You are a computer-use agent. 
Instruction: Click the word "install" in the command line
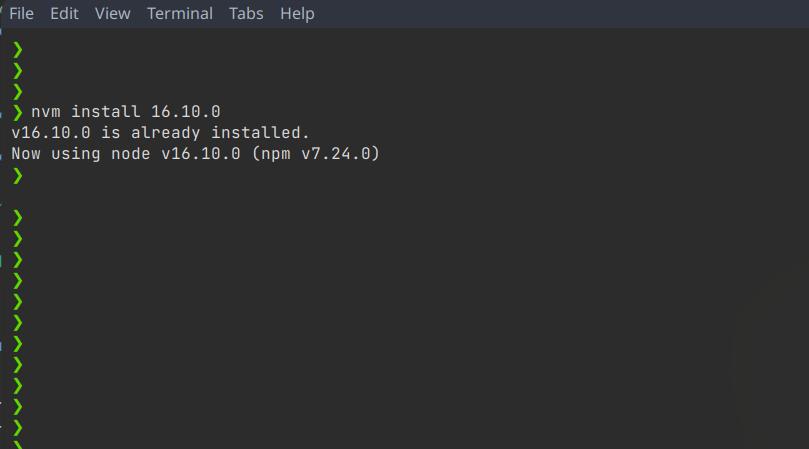[x=106, y=111]
